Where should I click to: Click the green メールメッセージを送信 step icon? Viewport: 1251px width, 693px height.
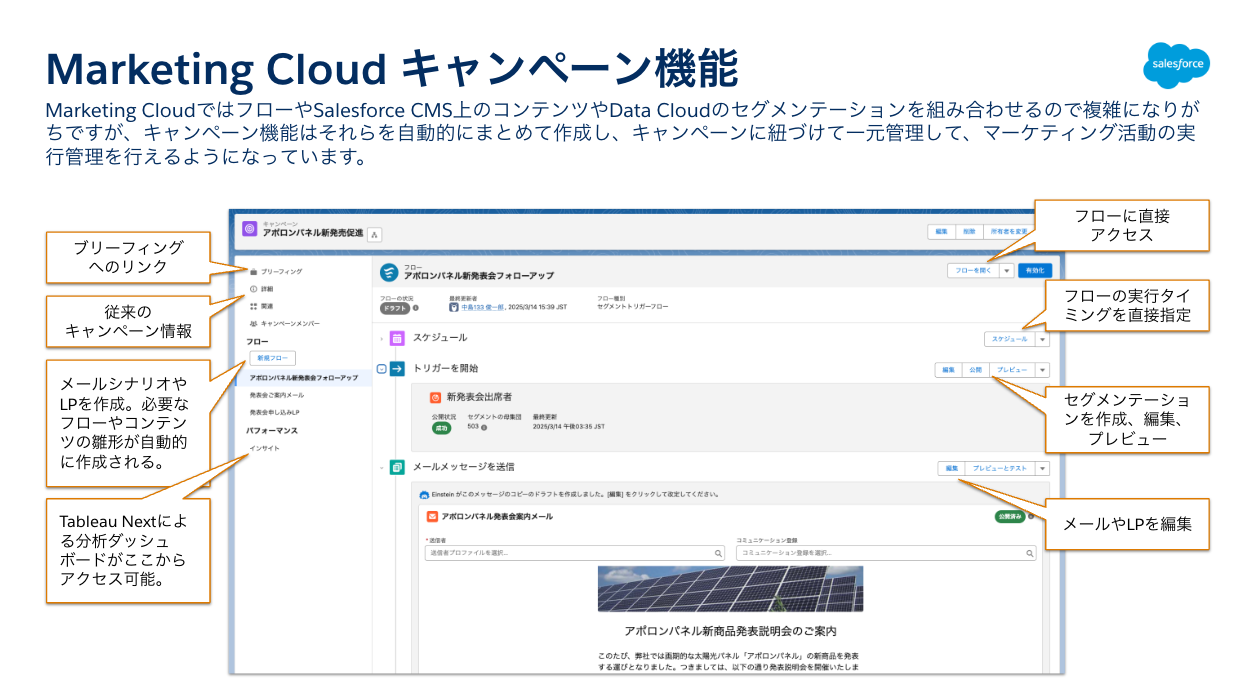coord(397,467)
